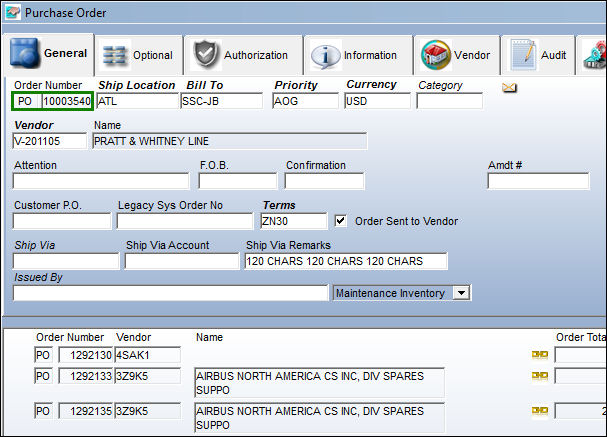Click the PO type cell for order 1292130
Image resolution: width=607 pixels, height=437 pixels.
(x=43, y=355)
